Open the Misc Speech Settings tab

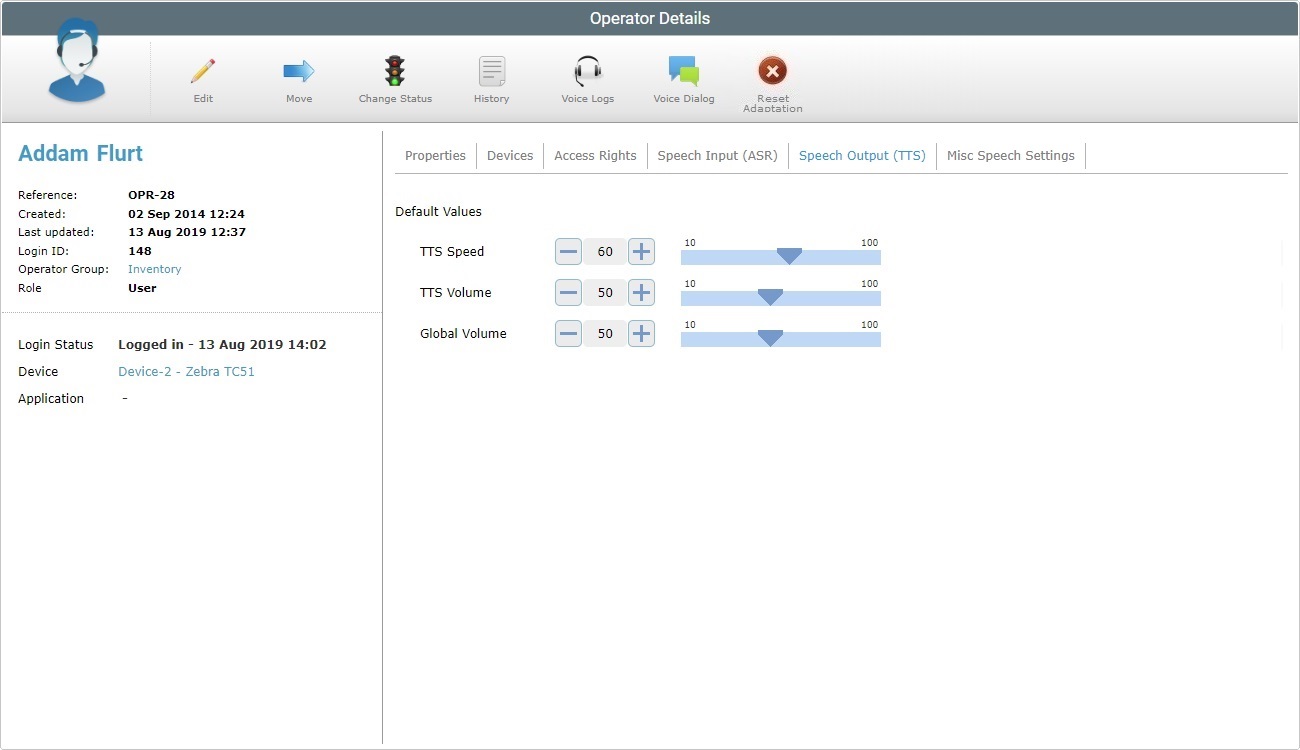[x=1010, y=155]
